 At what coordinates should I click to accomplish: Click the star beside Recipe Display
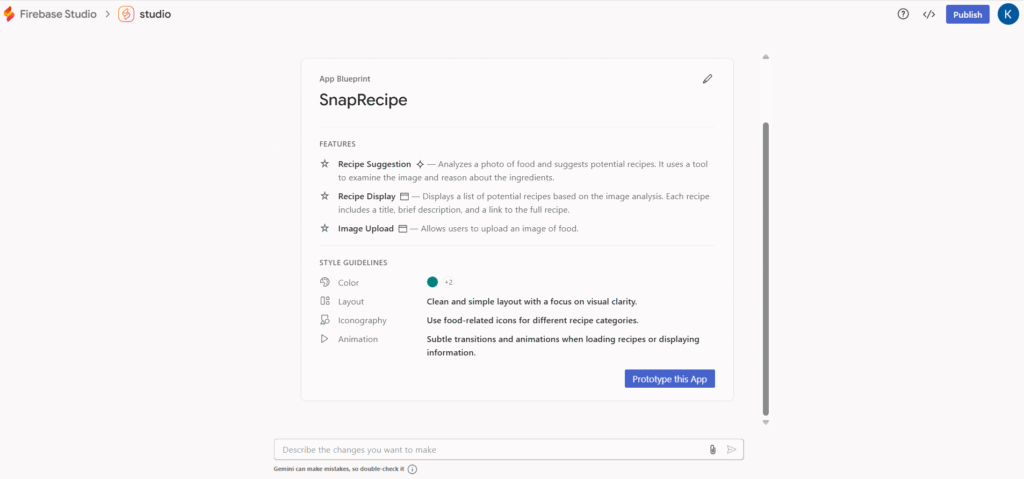tap(325, 196)
